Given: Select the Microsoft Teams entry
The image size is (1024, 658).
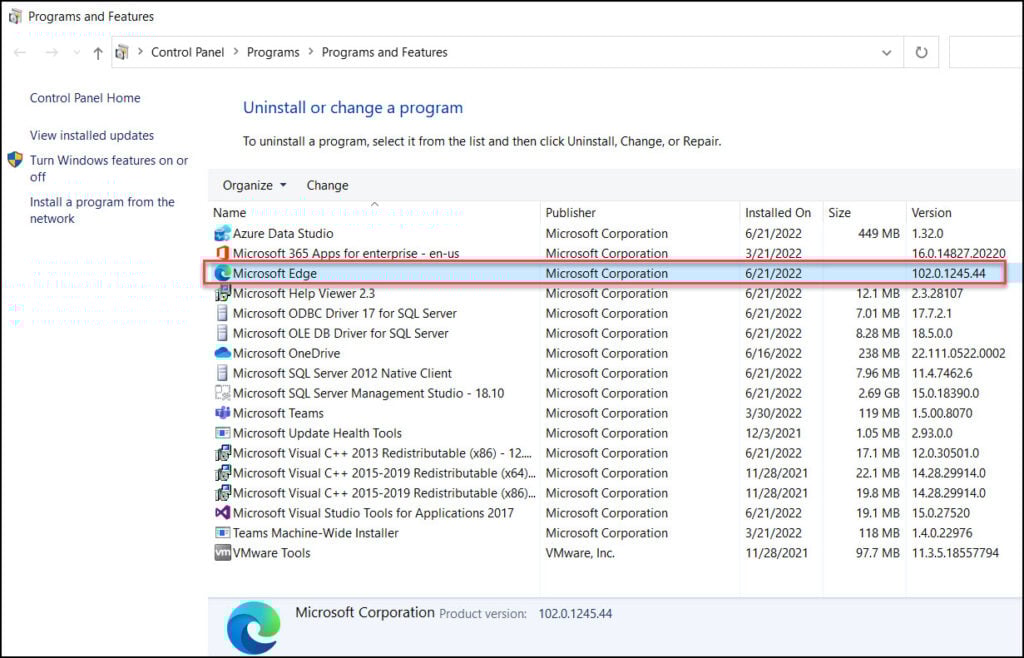Looking at the screenshot, I should pyautogui.click(x=278, y=413).
